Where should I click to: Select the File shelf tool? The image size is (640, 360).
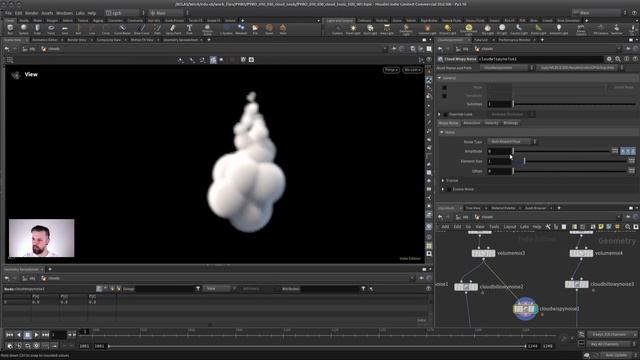click(255, 29)
